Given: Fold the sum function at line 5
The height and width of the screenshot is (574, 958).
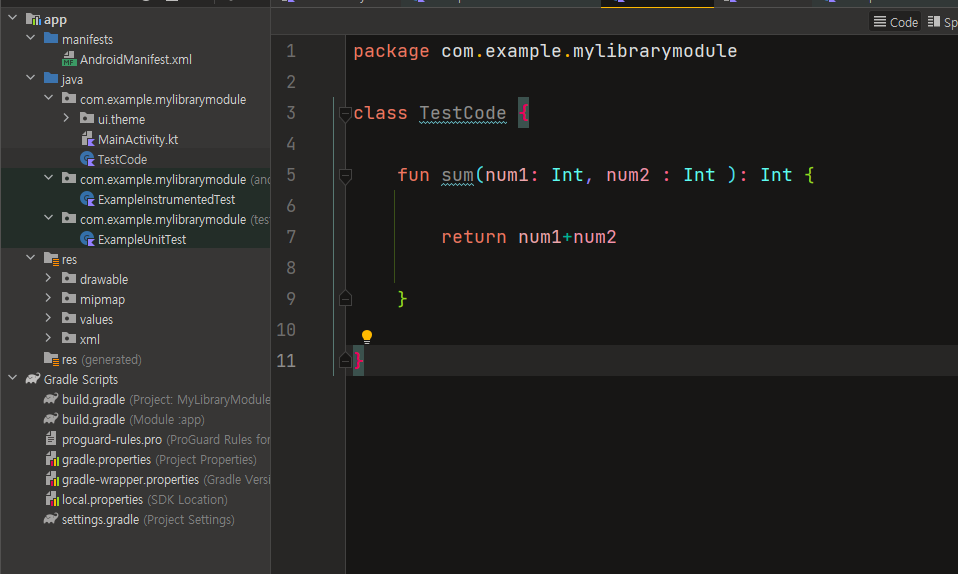Looking at the screenshot, I should 345,176.
